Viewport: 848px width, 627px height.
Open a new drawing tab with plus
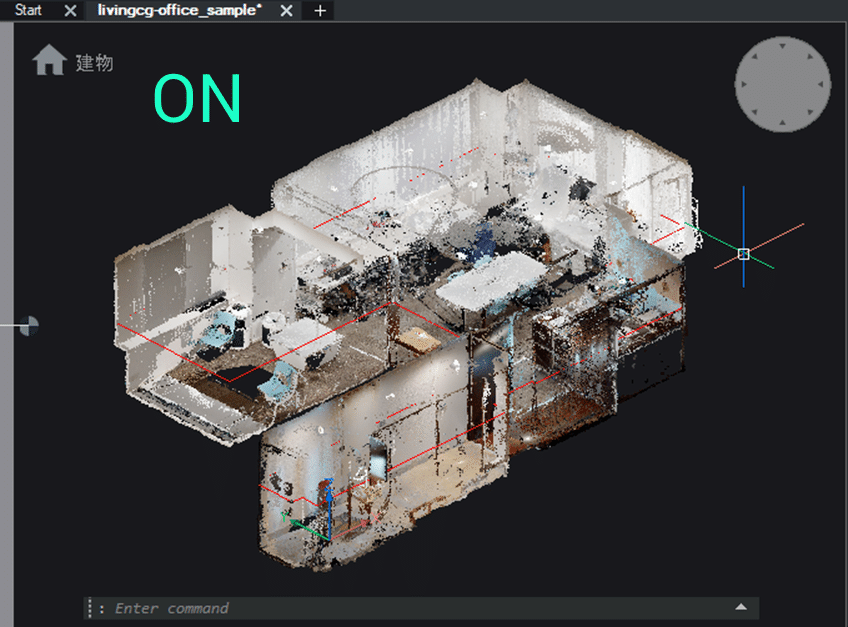tap(320, 10)
